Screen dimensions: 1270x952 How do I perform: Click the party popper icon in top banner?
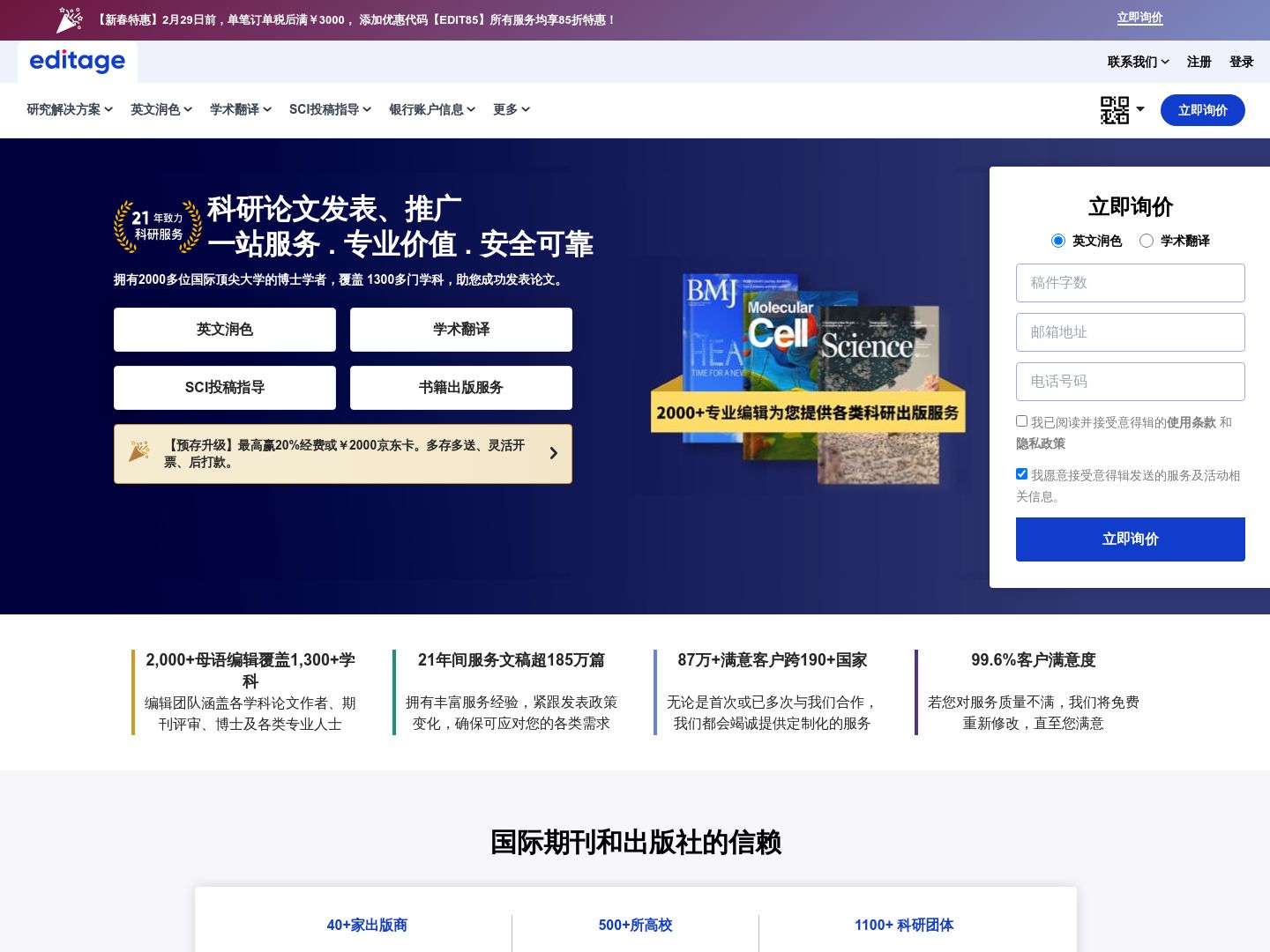(69, 19)
